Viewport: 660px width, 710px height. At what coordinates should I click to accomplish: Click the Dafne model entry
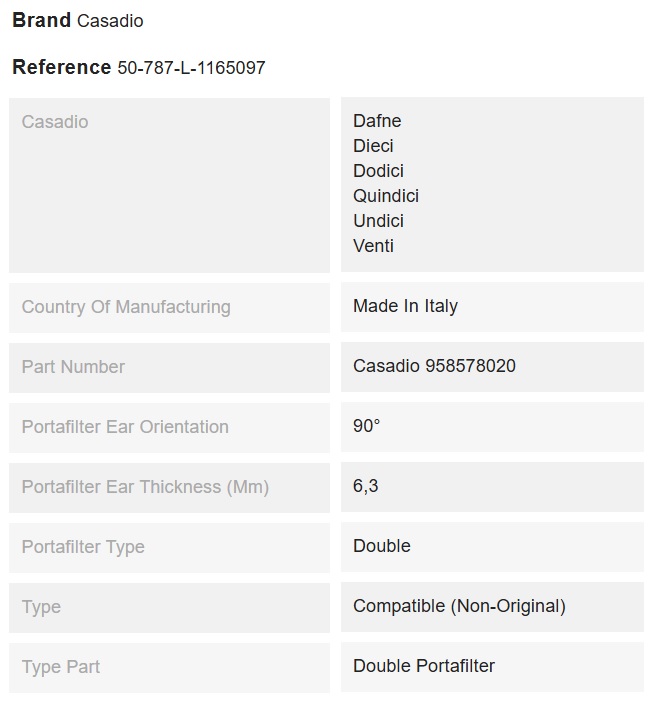[377, 121]
